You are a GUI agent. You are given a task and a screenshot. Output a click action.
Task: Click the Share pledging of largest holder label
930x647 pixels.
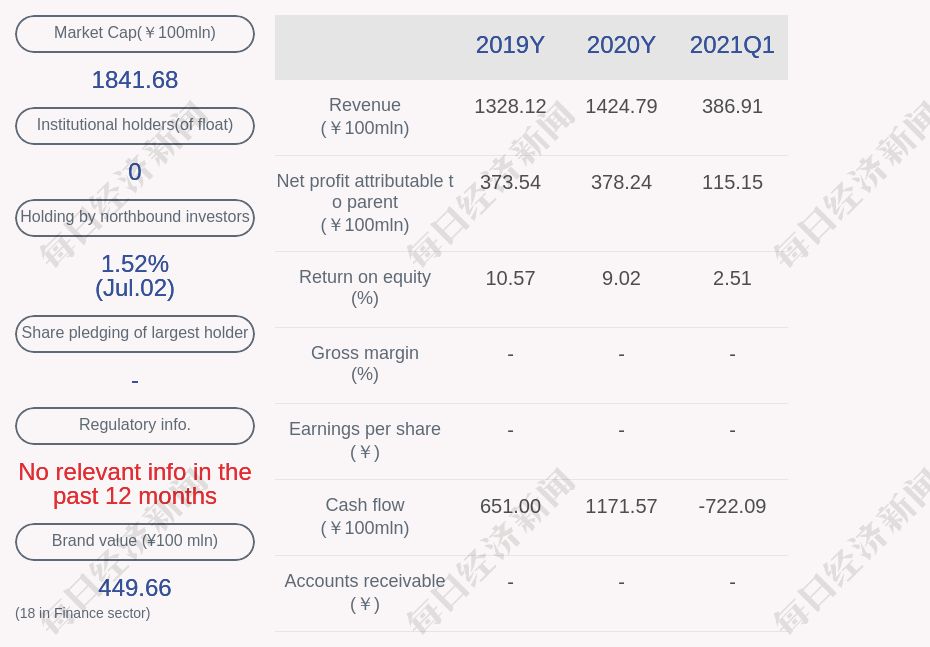[134, 333]
